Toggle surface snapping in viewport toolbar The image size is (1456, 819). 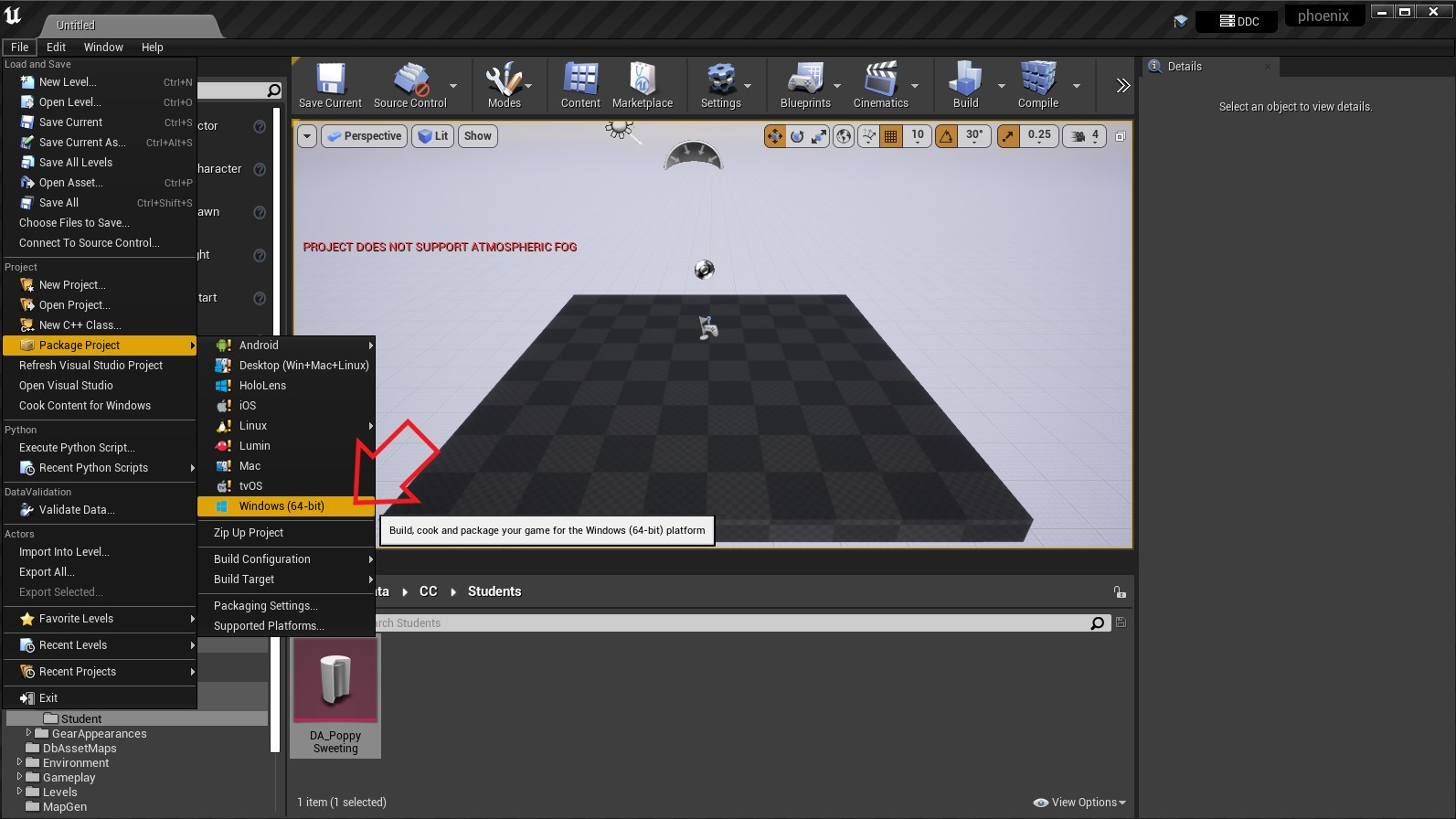(868, 136)
